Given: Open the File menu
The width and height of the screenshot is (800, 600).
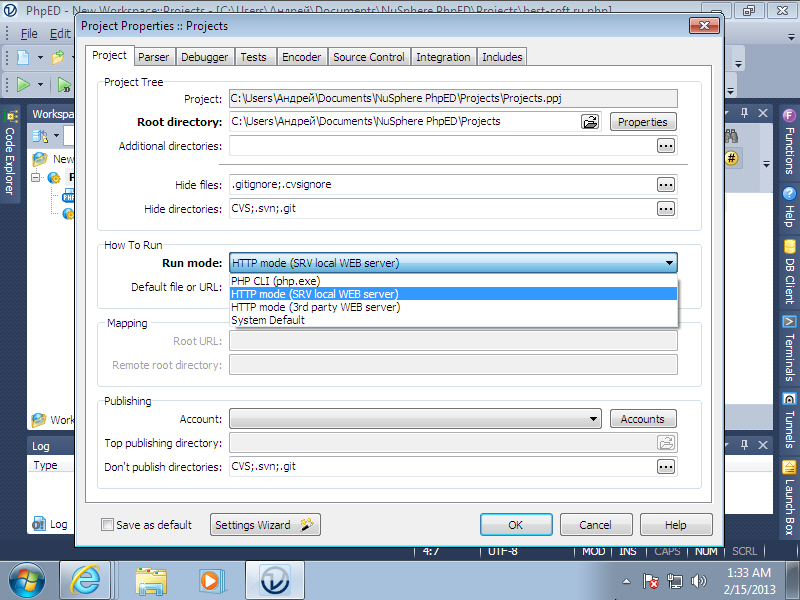Looking at the screenshot, I should tap(29, 34).
